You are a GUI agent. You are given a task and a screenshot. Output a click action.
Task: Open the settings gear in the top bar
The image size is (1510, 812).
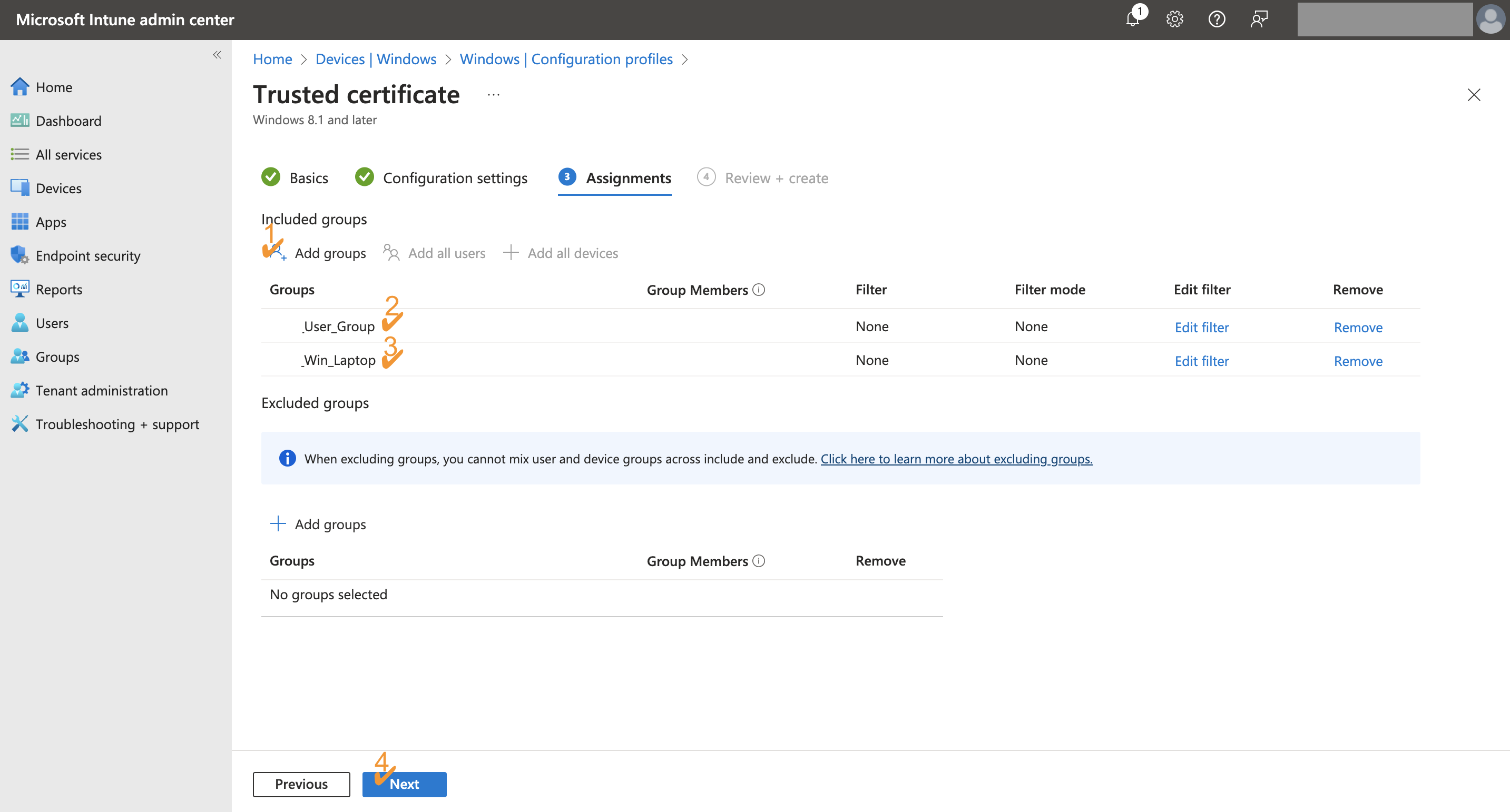pos(1175,19)
